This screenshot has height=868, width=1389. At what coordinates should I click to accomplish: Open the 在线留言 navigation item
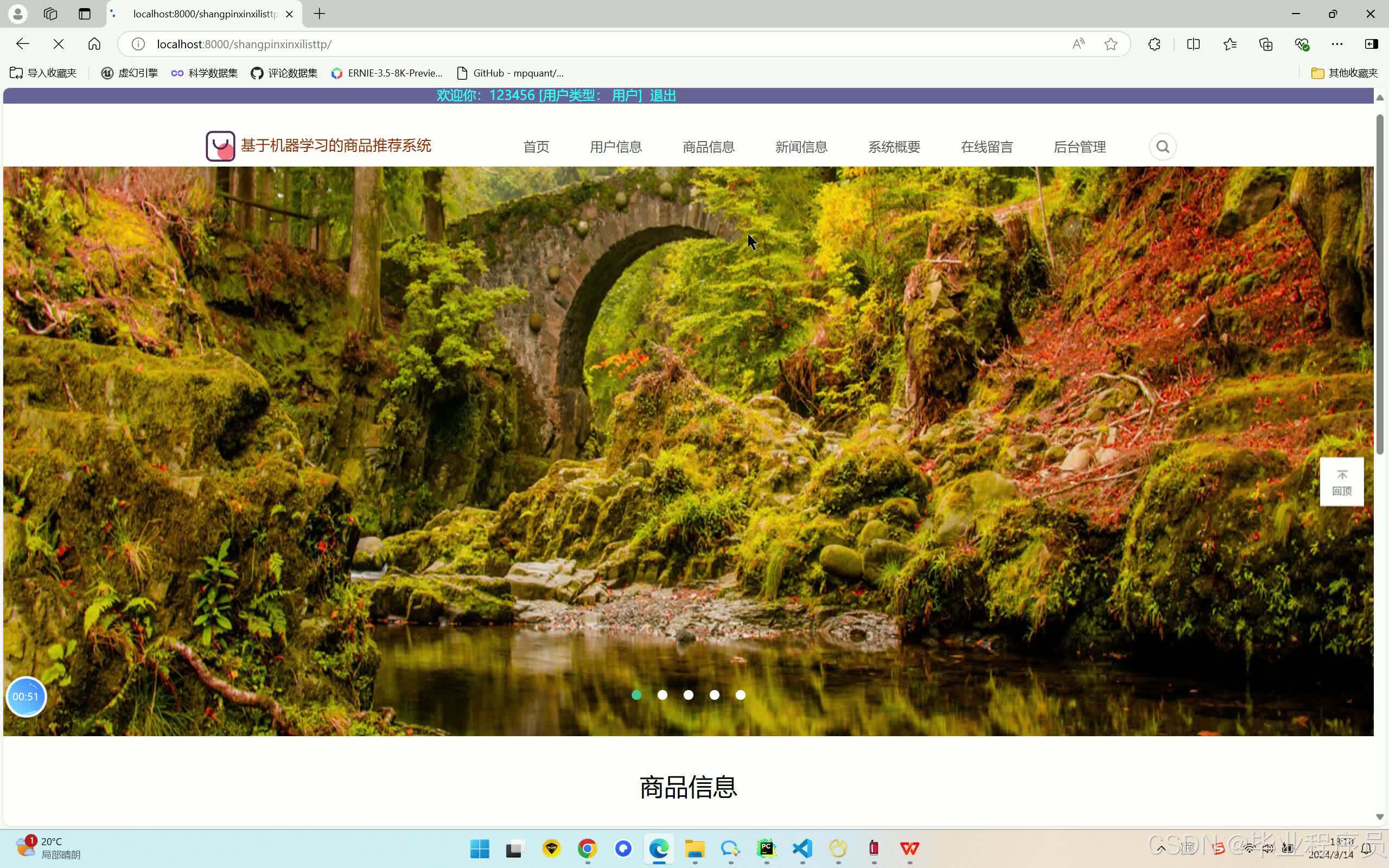(986, 147)
